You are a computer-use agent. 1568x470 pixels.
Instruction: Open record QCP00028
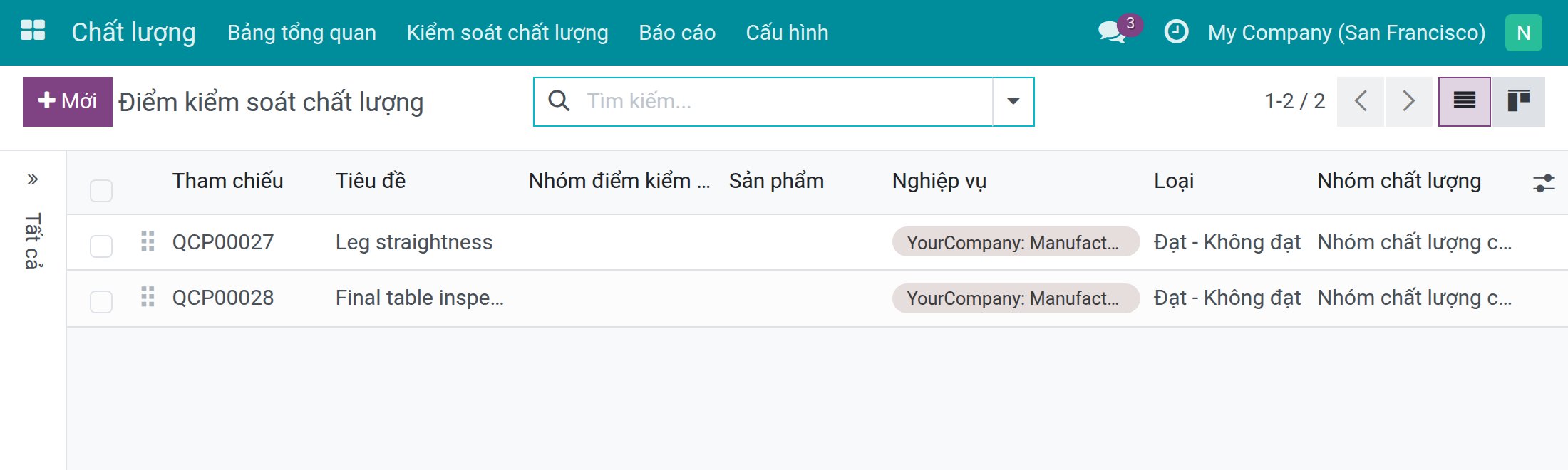pos(222,298)
